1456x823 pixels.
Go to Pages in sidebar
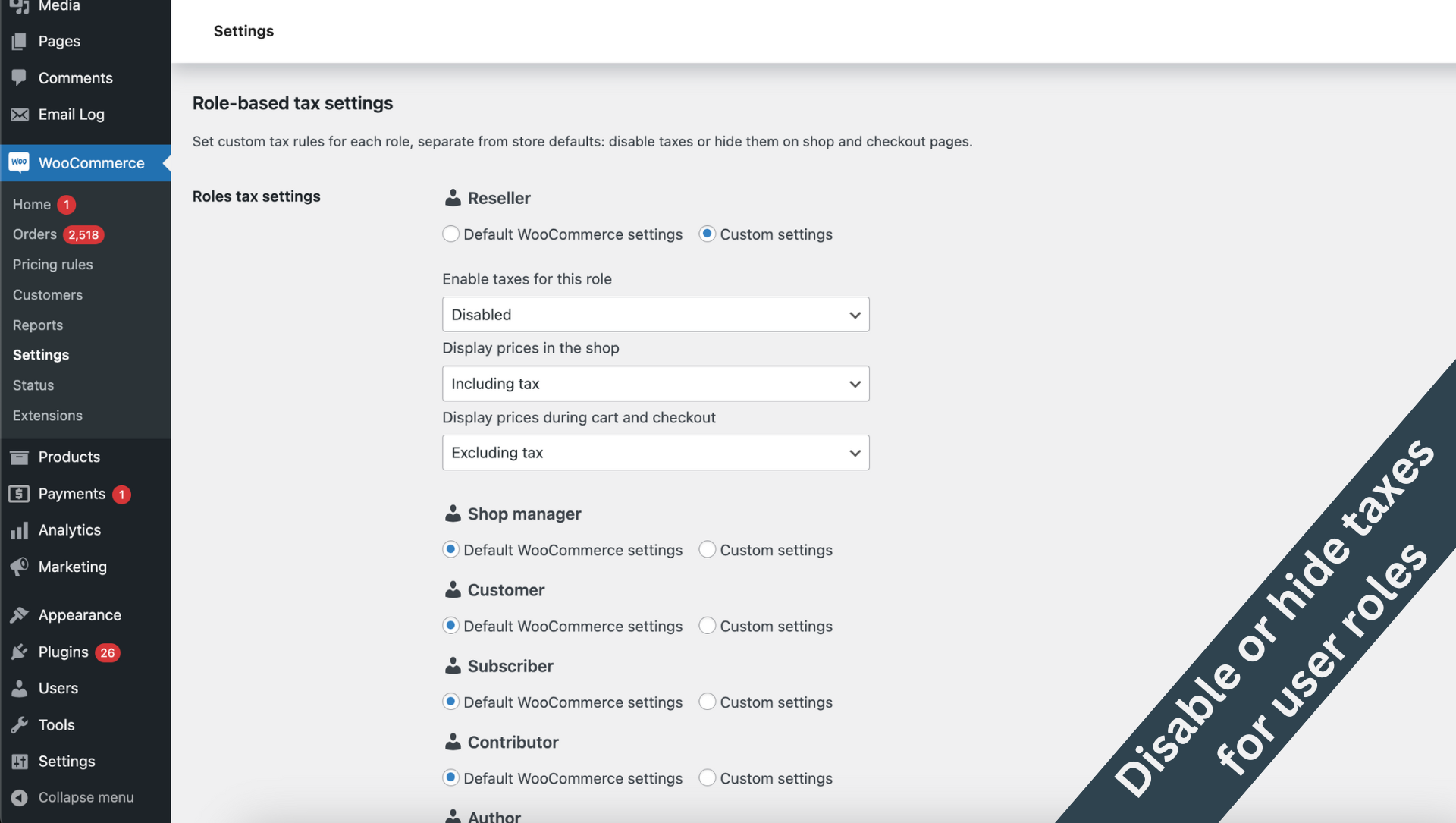[59, 41]
